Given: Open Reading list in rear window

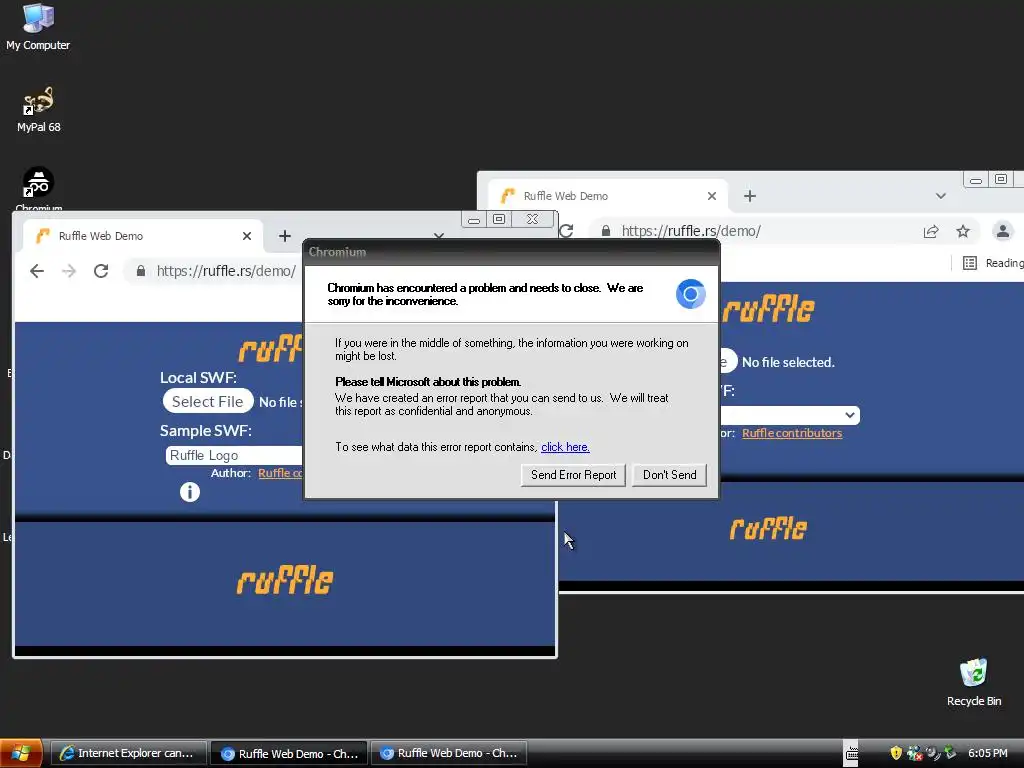Looking at the screenshot, I should pos(991,263).
